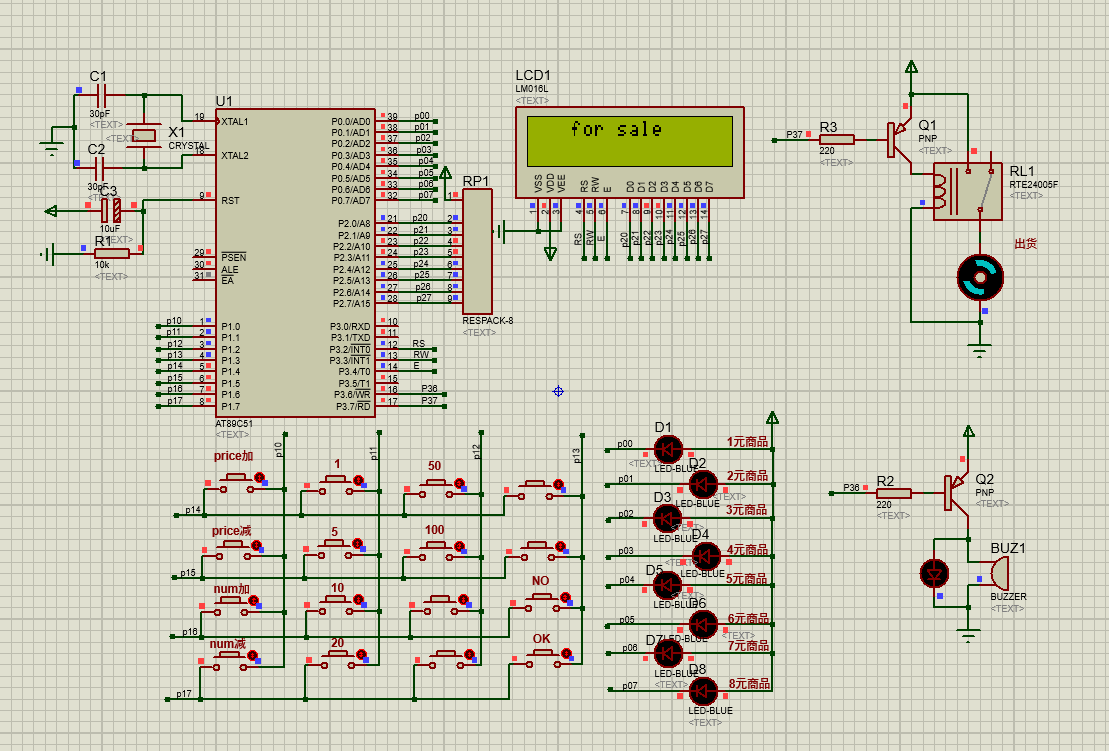The width and height of the screenshot is (1109, 751).
Task: Select the RL1 relay component
Action: [967, 192]
